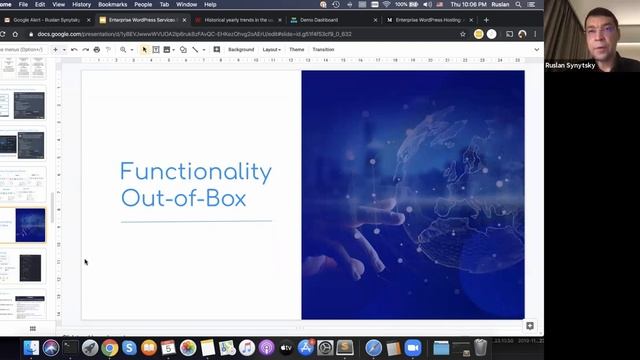Image resolution: width=640 pixels, height=360 pixels.
Task: Open Google Chrome from the dock
Action: click(109, 348)
